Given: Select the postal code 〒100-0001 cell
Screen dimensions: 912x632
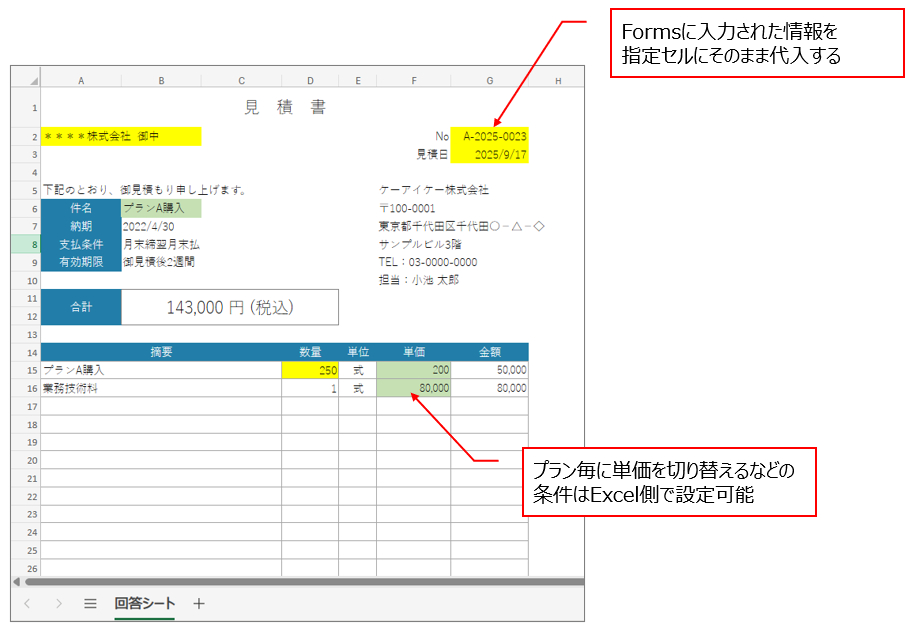Looking at the screenshot, I should [407, 208].
